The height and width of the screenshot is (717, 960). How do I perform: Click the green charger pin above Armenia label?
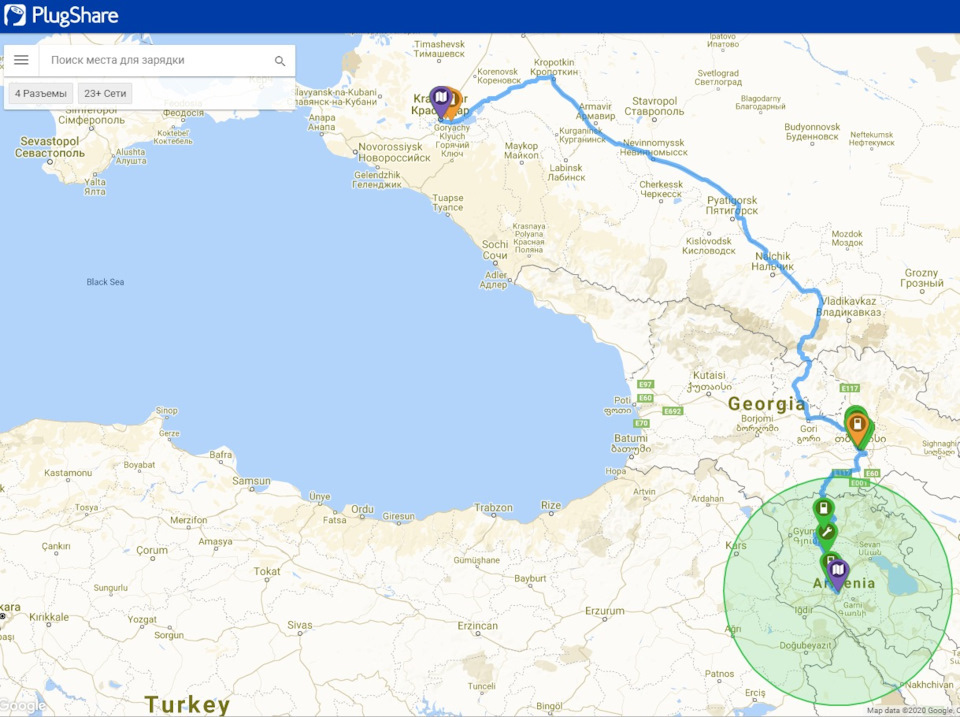point(830,560)
